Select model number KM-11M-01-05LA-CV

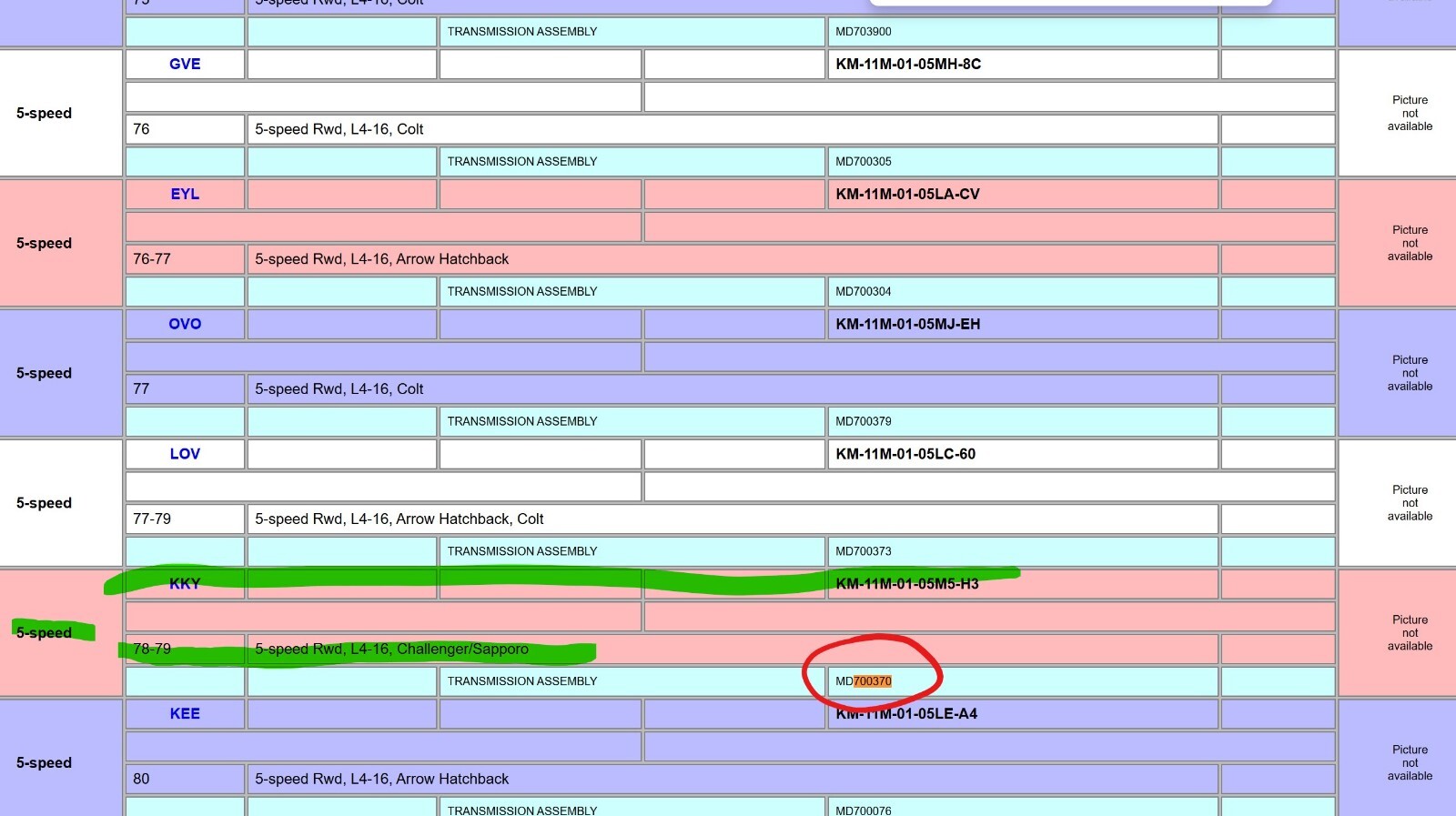(907, 194)
